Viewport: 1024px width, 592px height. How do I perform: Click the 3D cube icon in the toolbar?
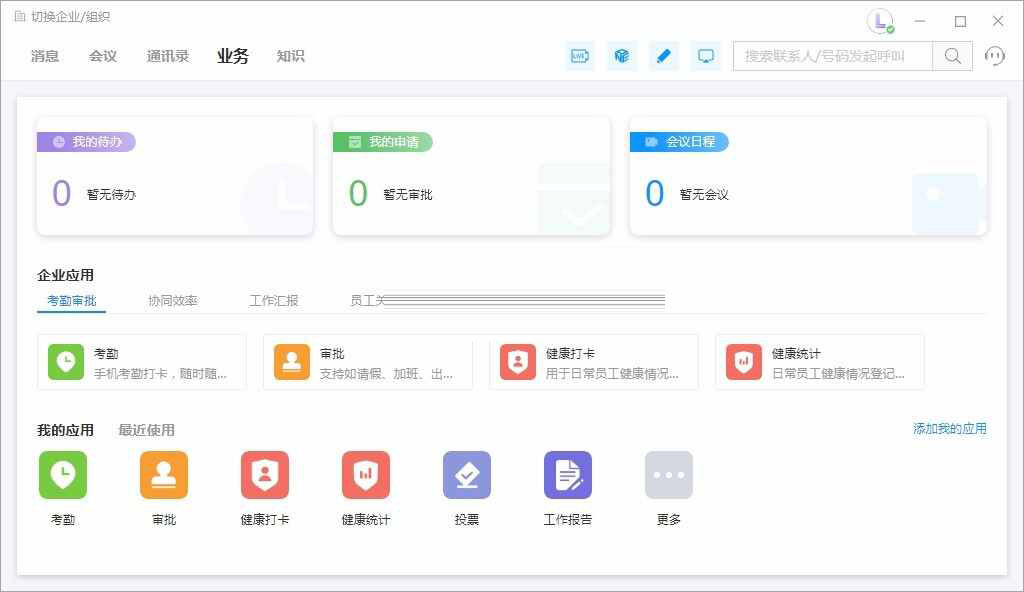tap(621, 56)
